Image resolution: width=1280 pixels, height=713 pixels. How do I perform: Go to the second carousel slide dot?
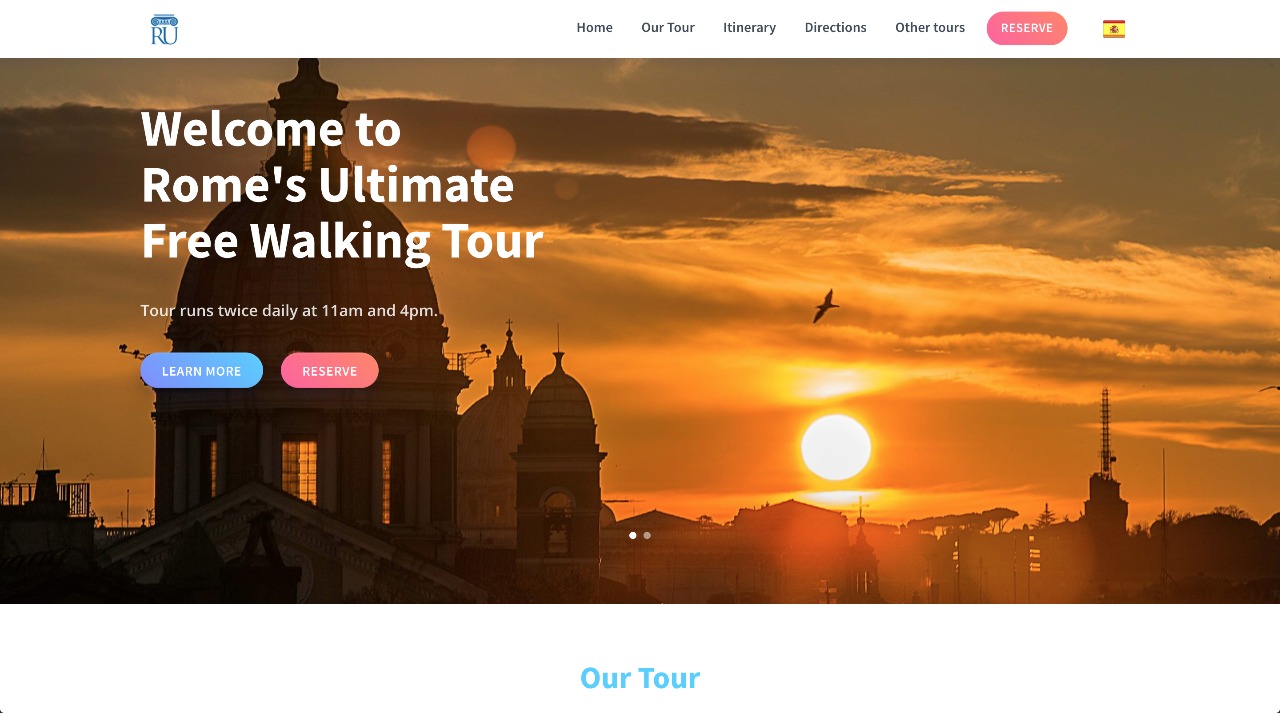[647, 535]
